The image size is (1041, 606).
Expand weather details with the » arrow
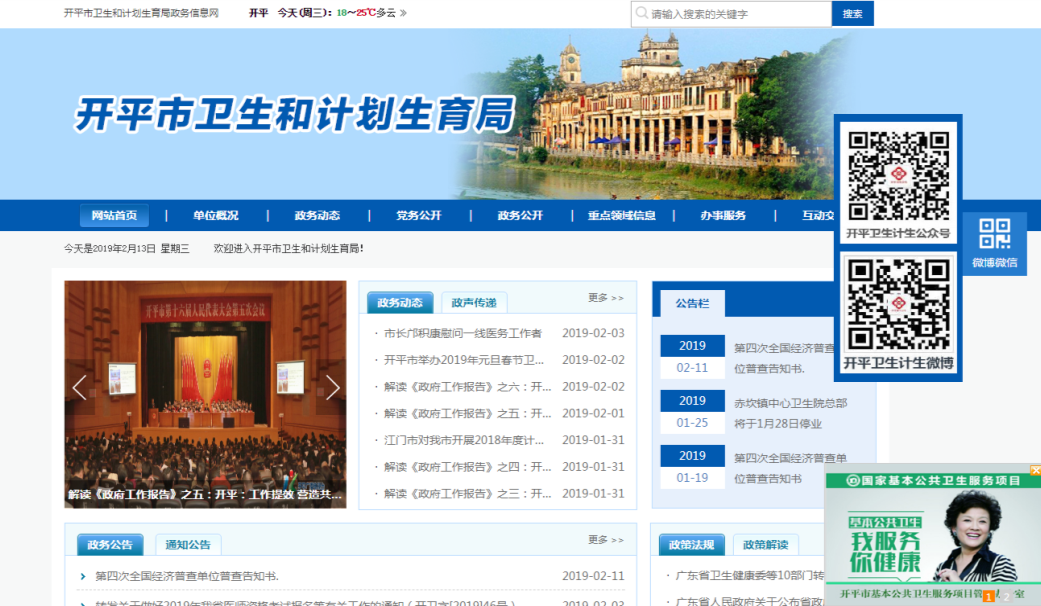pyautogui.click(x=403, y=14)
